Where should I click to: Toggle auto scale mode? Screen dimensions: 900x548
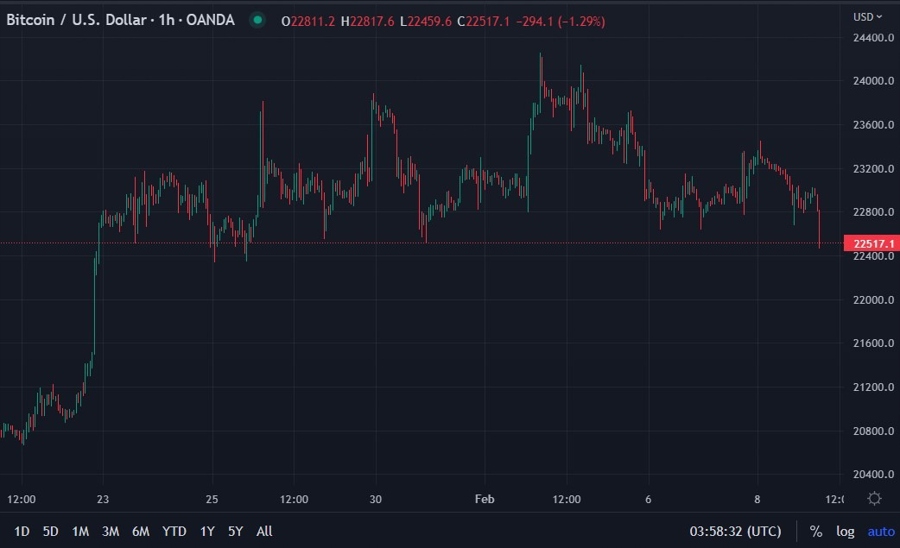[x=881, y=532]
